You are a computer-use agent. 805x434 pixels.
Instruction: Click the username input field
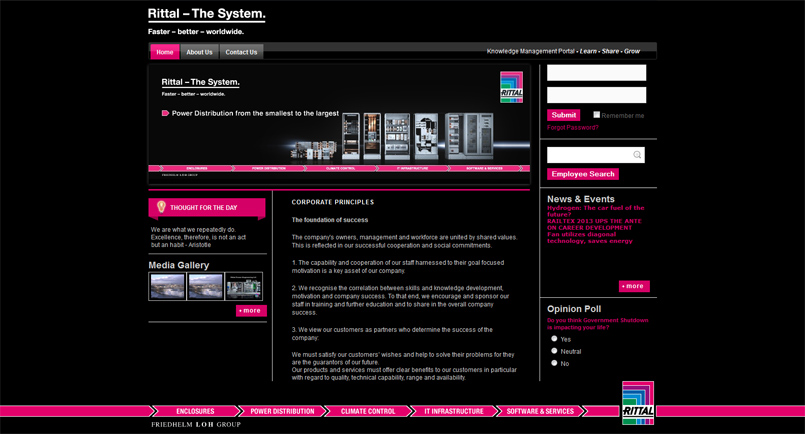(597, 73)
